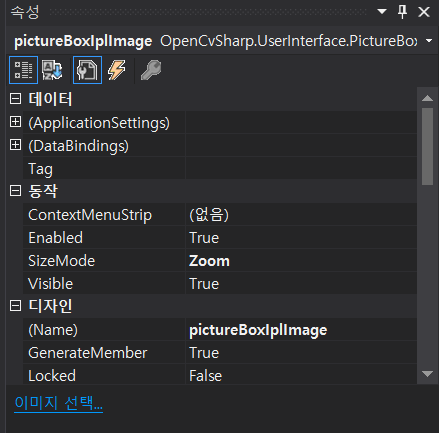Pin the properties panel (auto hide)
The image size is (439, 433).
[402, 12]
